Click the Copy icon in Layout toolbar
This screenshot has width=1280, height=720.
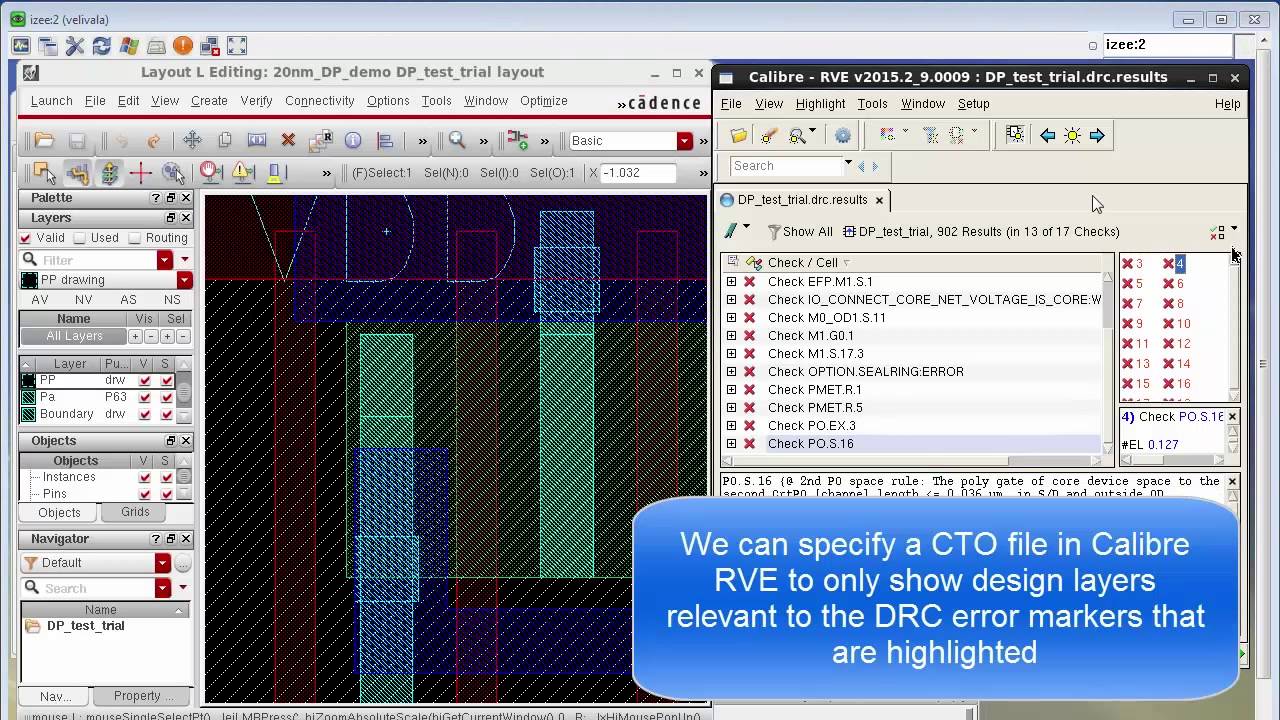(225, 141)
